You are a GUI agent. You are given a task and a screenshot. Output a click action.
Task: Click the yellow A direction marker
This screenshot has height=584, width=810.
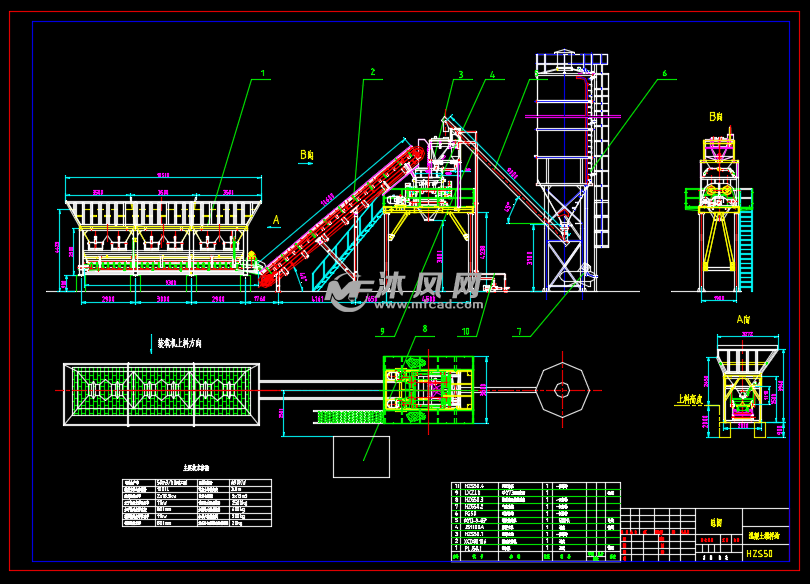click(276, 220)
